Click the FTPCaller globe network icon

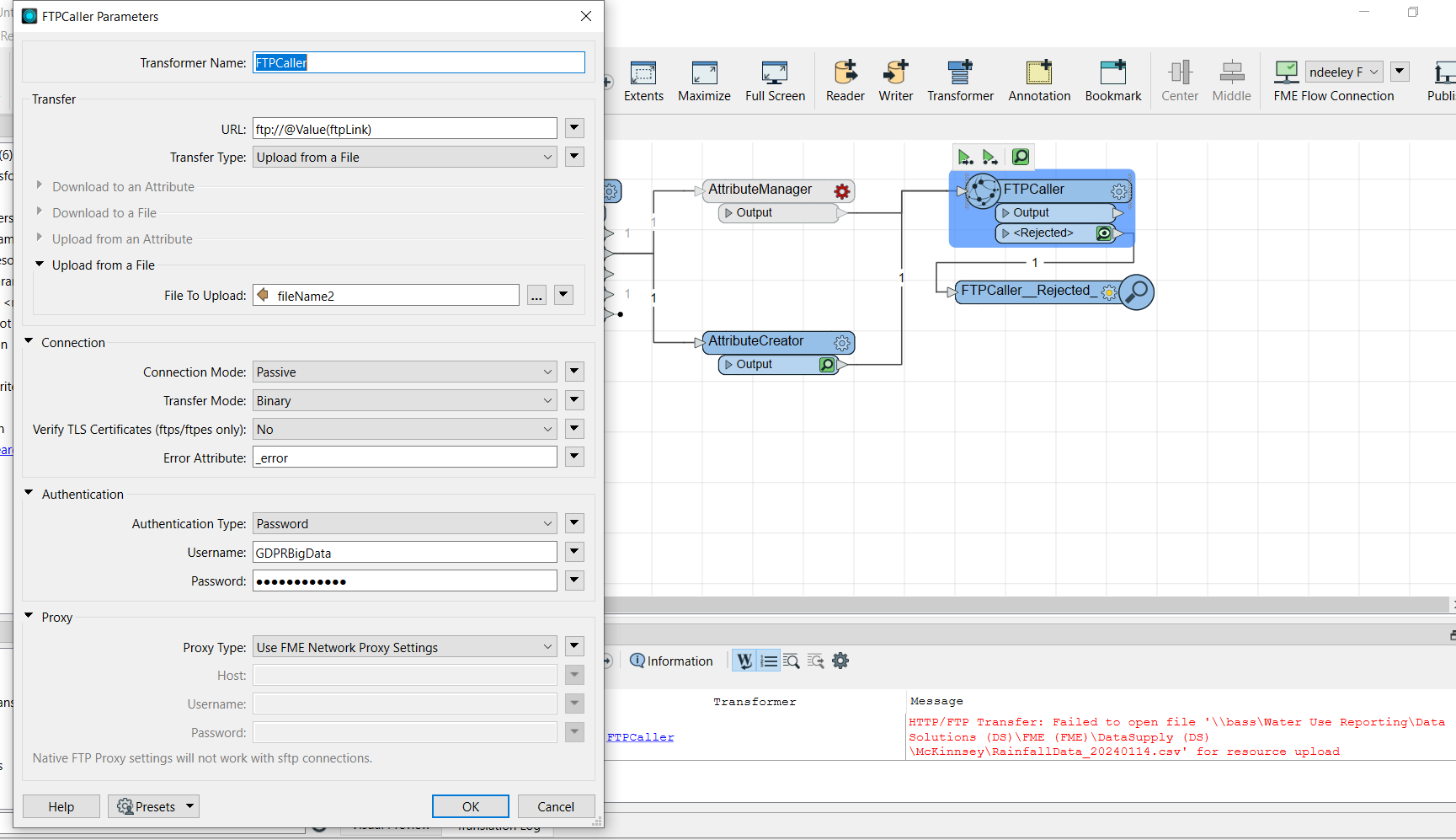(x=983, y=191)
